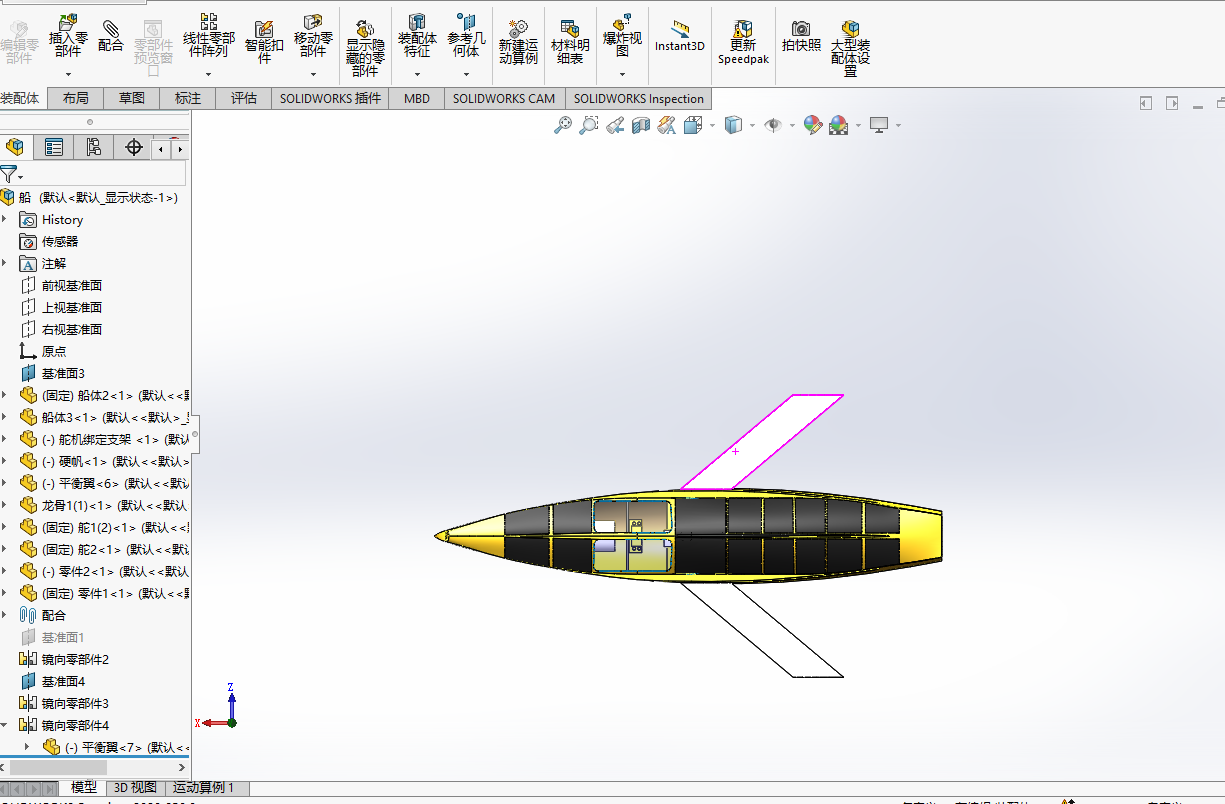Viewport: 1225px width, 804px height.
Task: Switch to the 草图 tab
Action: click(132, 98)
